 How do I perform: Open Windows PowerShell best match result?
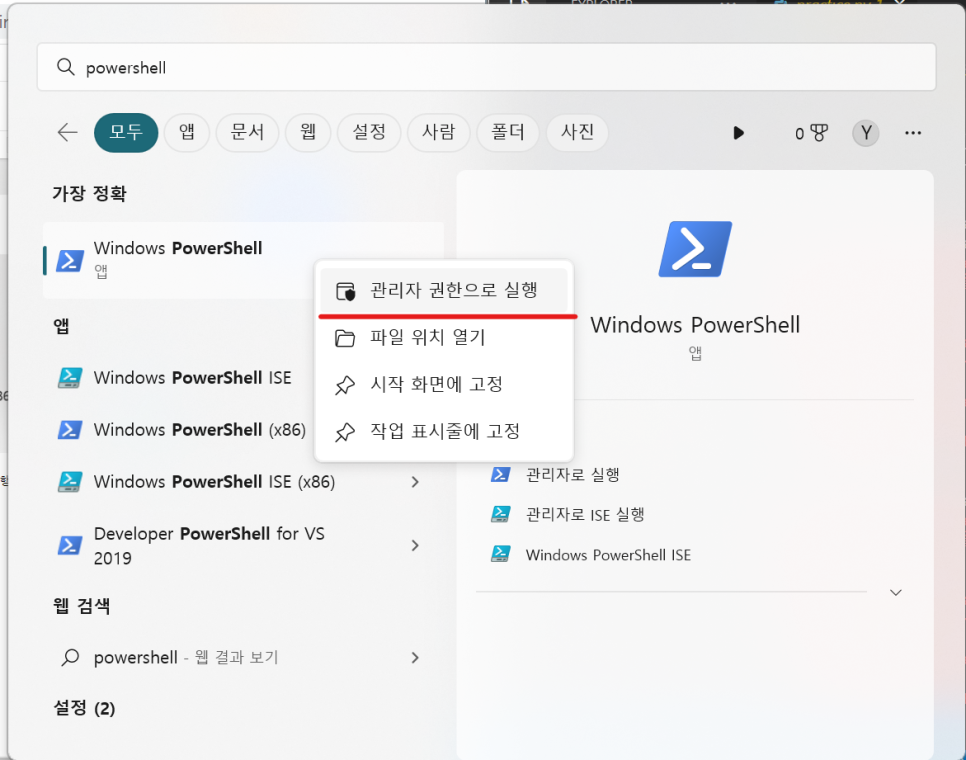pos(244,260)
